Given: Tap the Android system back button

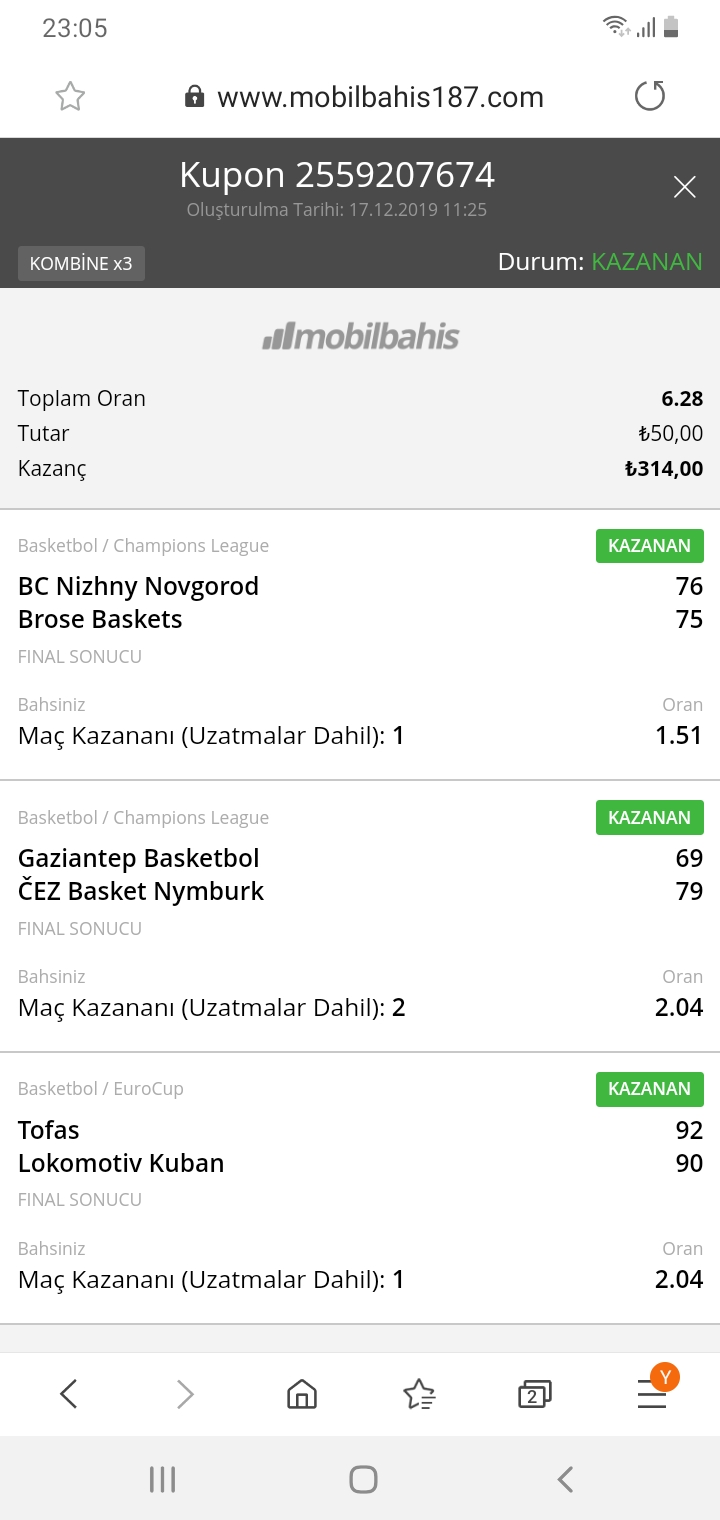Looking at the screenshot, I should [x=565, y=1479].
